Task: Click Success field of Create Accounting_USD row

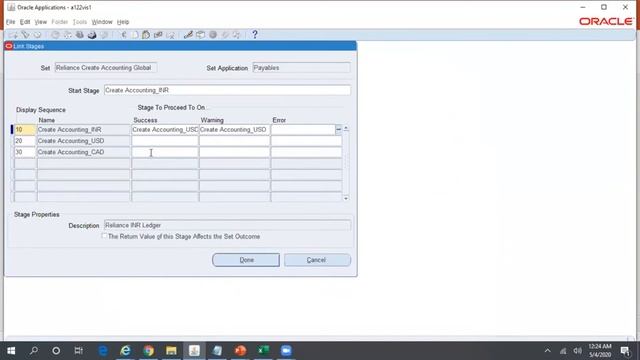Action: 165,141
